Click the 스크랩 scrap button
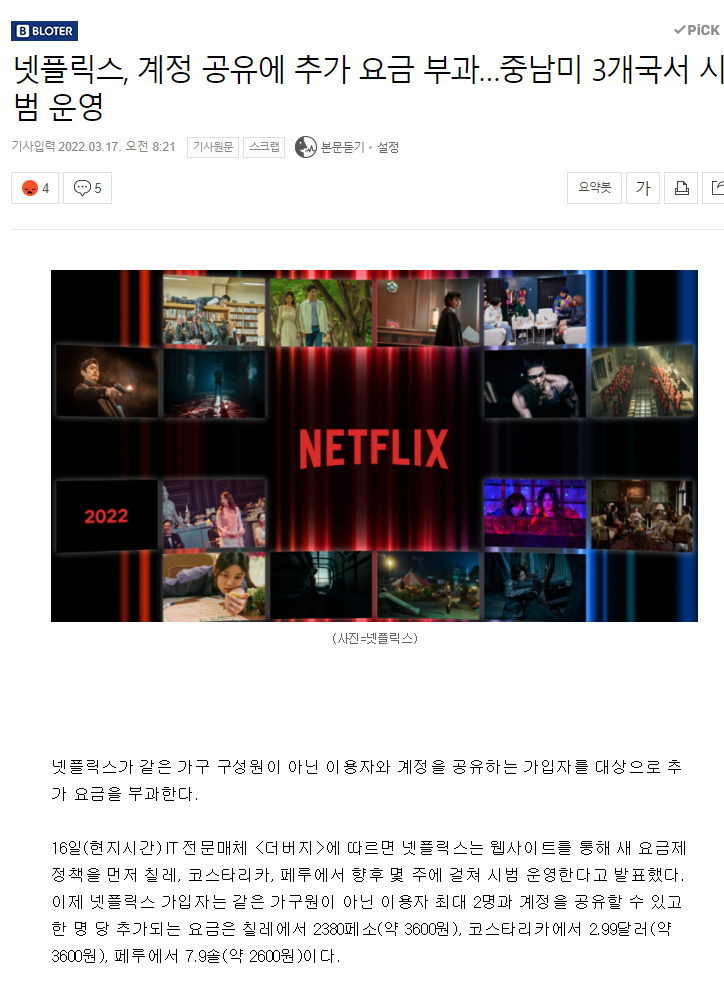 (x=264, y=147)
